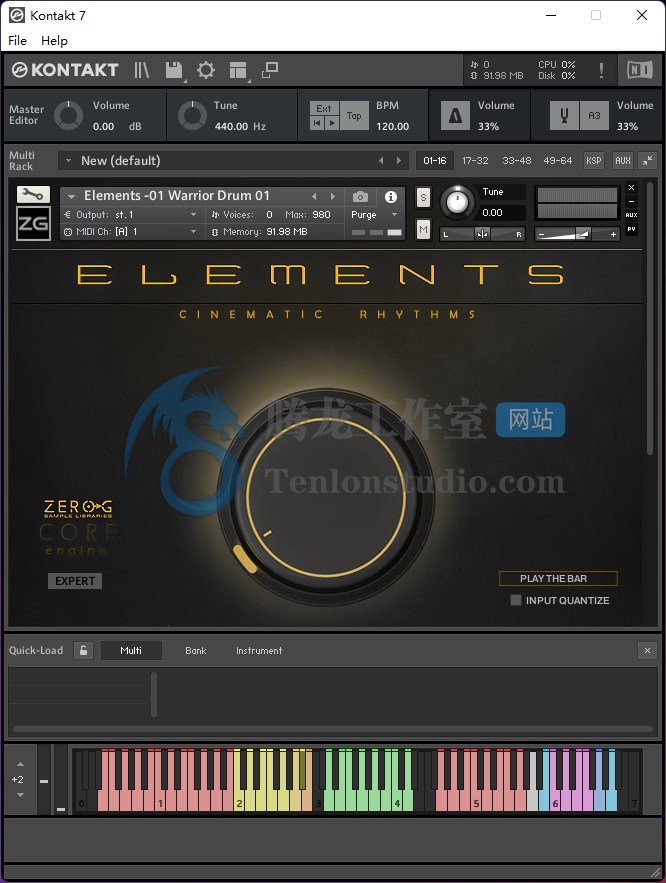Close the Quick-Load panel
Screen dimensions: 666x883
click(x=647, y=650)
